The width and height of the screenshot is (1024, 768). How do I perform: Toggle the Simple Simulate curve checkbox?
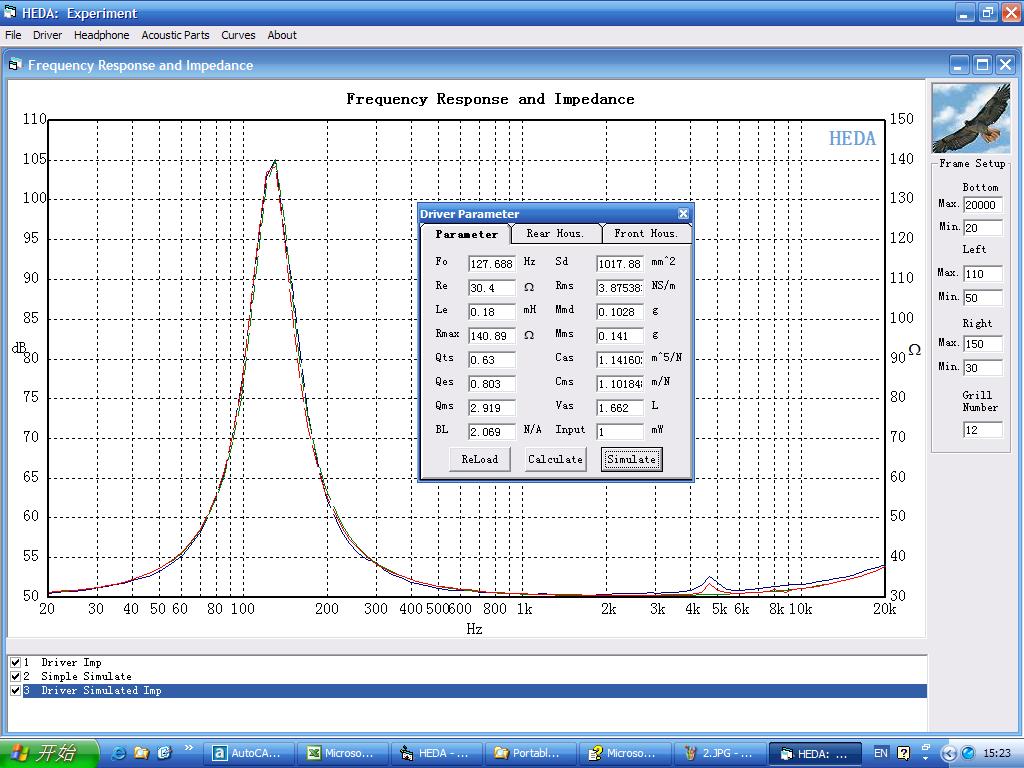pyautogui.click(x=15, y=677)
